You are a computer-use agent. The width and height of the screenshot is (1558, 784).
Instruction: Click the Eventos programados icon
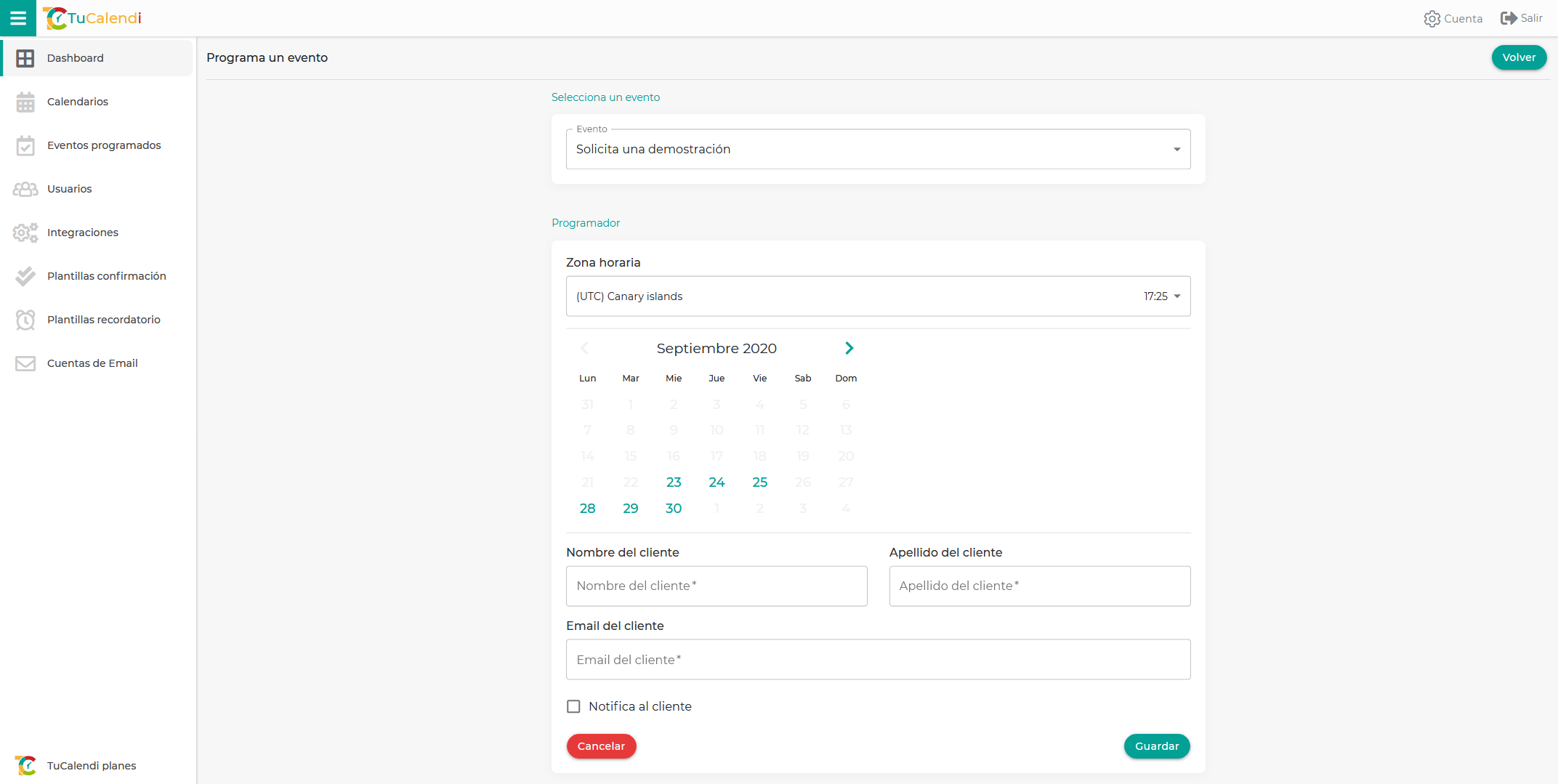click(x=25, y=145)
